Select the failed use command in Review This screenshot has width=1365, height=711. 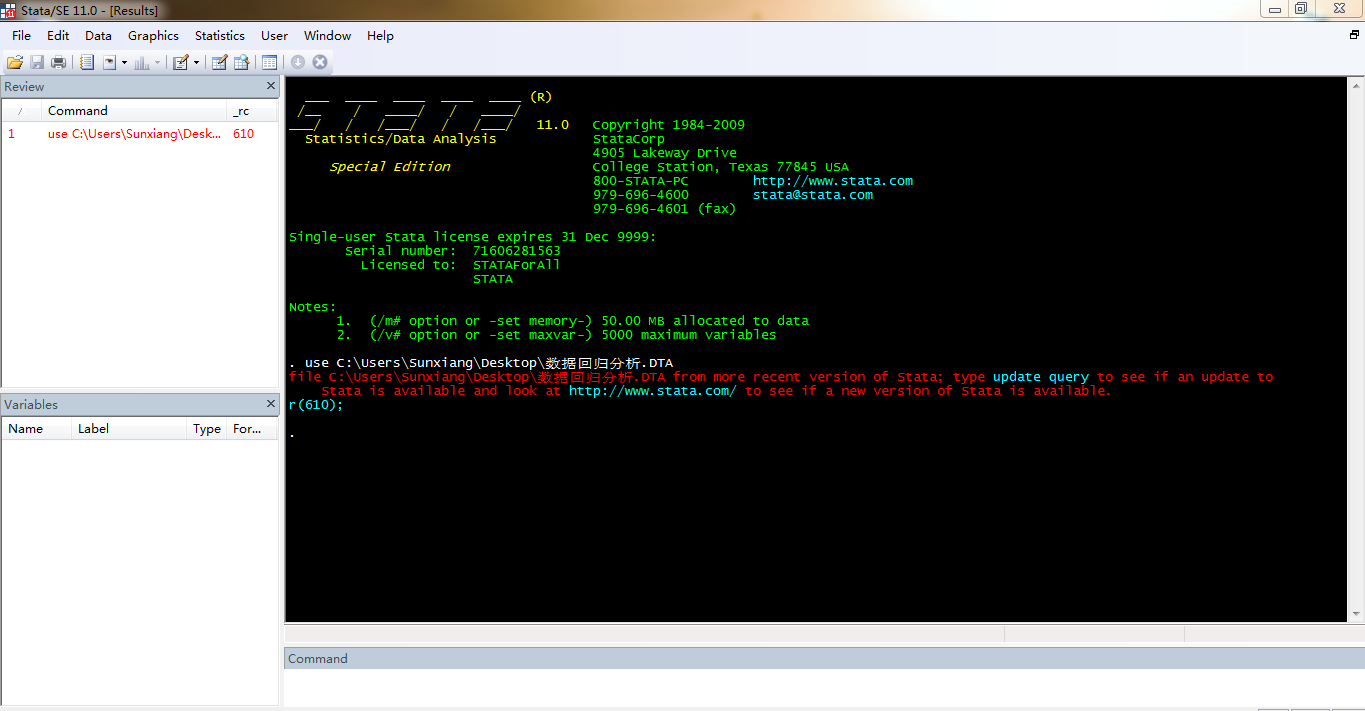pos(135,133)
